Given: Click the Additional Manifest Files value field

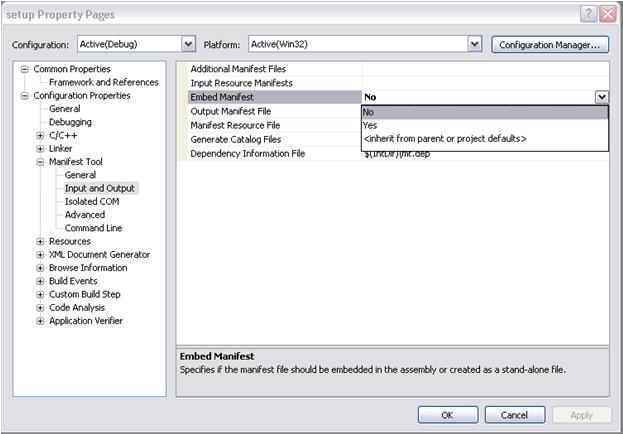Looking at the screenshot, I should [485, 68].
